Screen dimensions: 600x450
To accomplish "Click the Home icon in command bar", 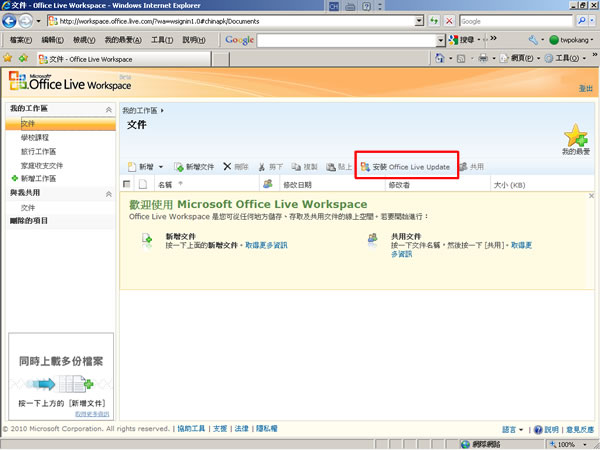I will [x=440, y=58].
